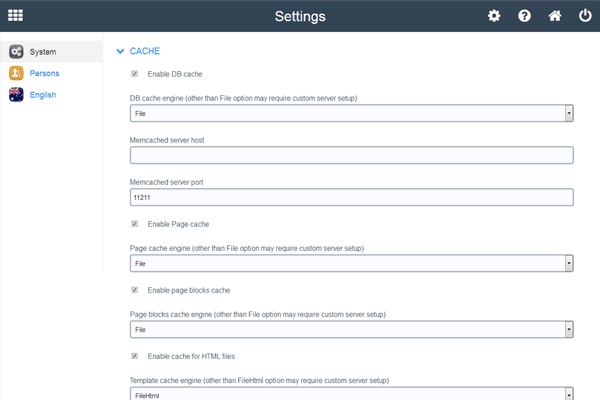The image size is (600, 400).
Task: Click the Persons icon in sidebar
Action: coord(16,73)
